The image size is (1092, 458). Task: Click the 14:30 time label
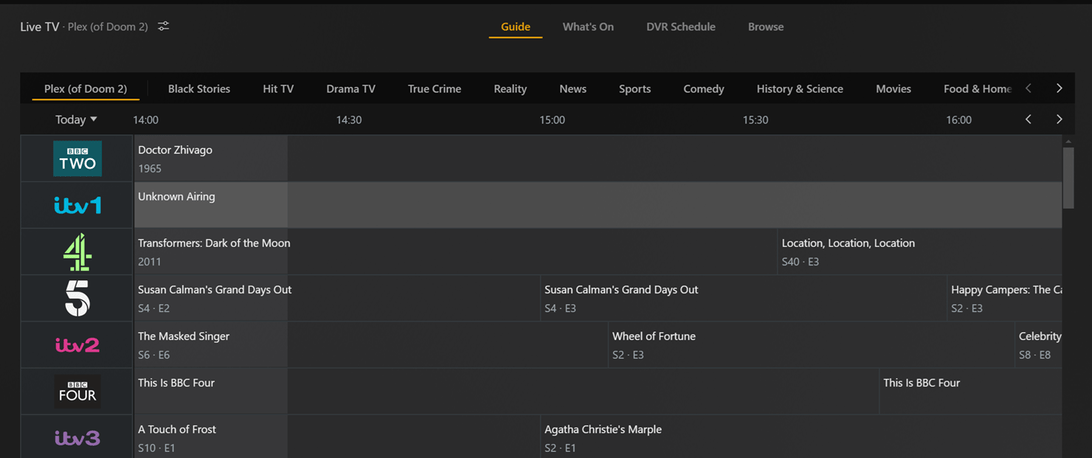tap(349, 120)
